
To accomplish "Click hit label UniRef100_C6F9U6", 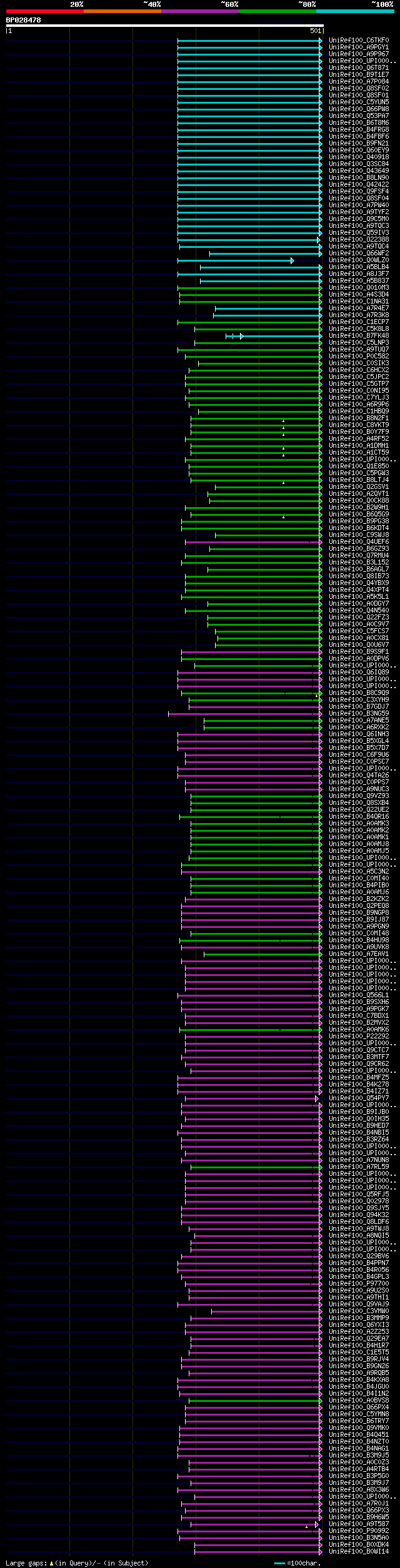I will [359, 754].
